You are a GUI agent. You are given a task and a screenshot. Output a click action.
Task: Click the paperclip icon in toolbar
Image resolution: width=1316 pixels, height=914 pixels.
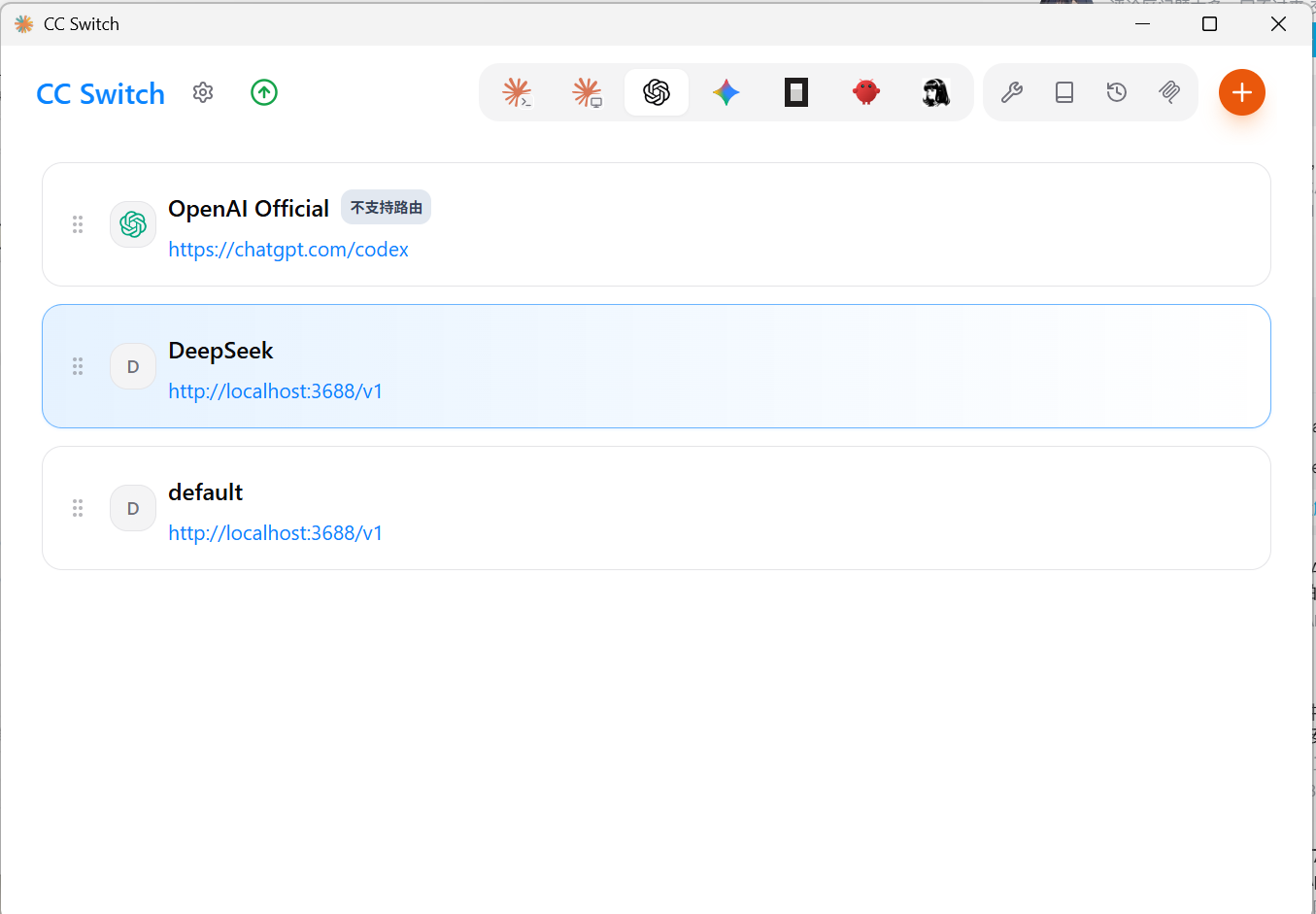click(x=1169, y=92)
